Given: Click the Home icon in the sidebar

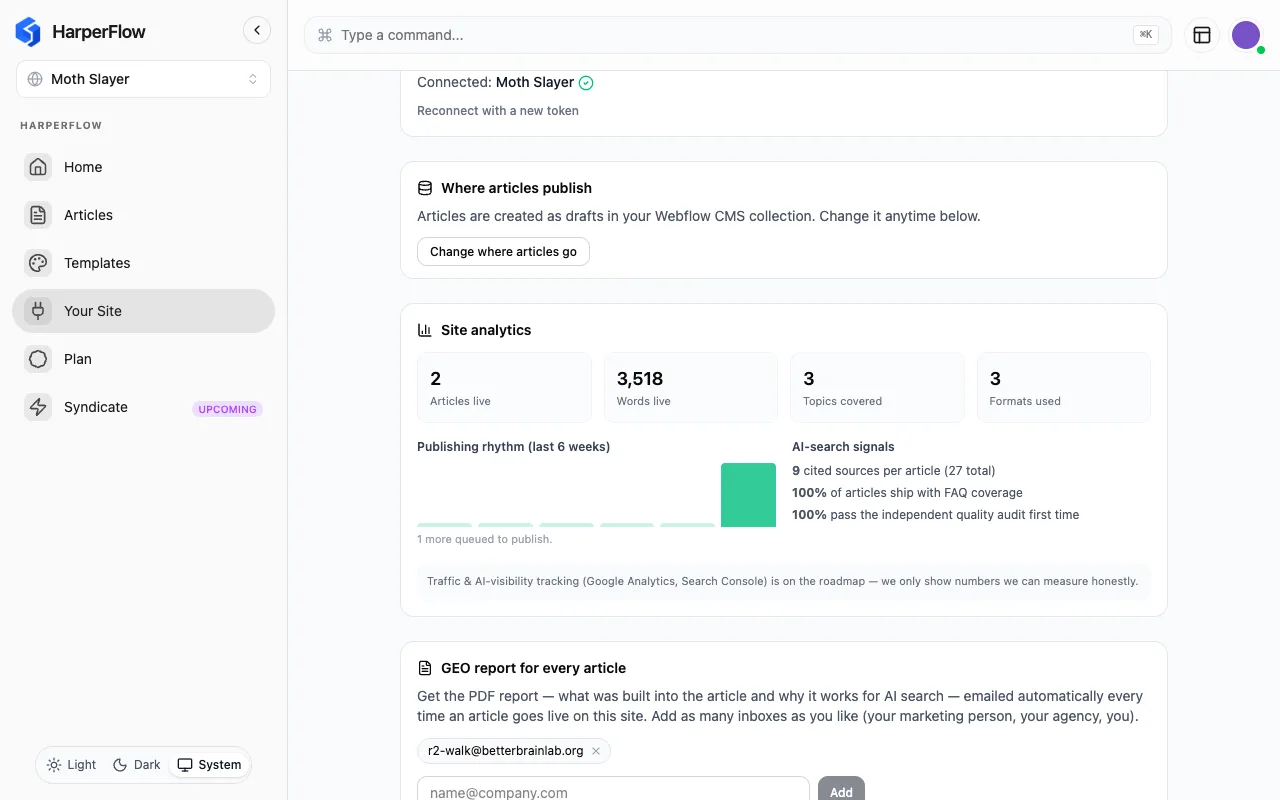Looking at the screenshot, I should click(x=38, y=167).
